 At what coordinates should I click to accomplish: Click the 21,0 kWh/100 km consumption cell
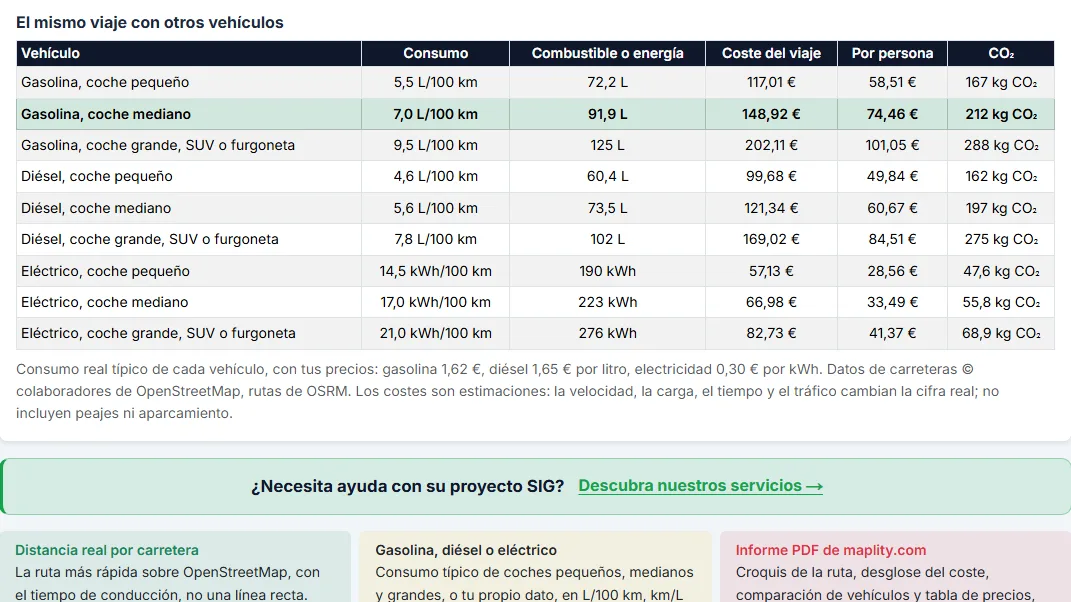436,333
